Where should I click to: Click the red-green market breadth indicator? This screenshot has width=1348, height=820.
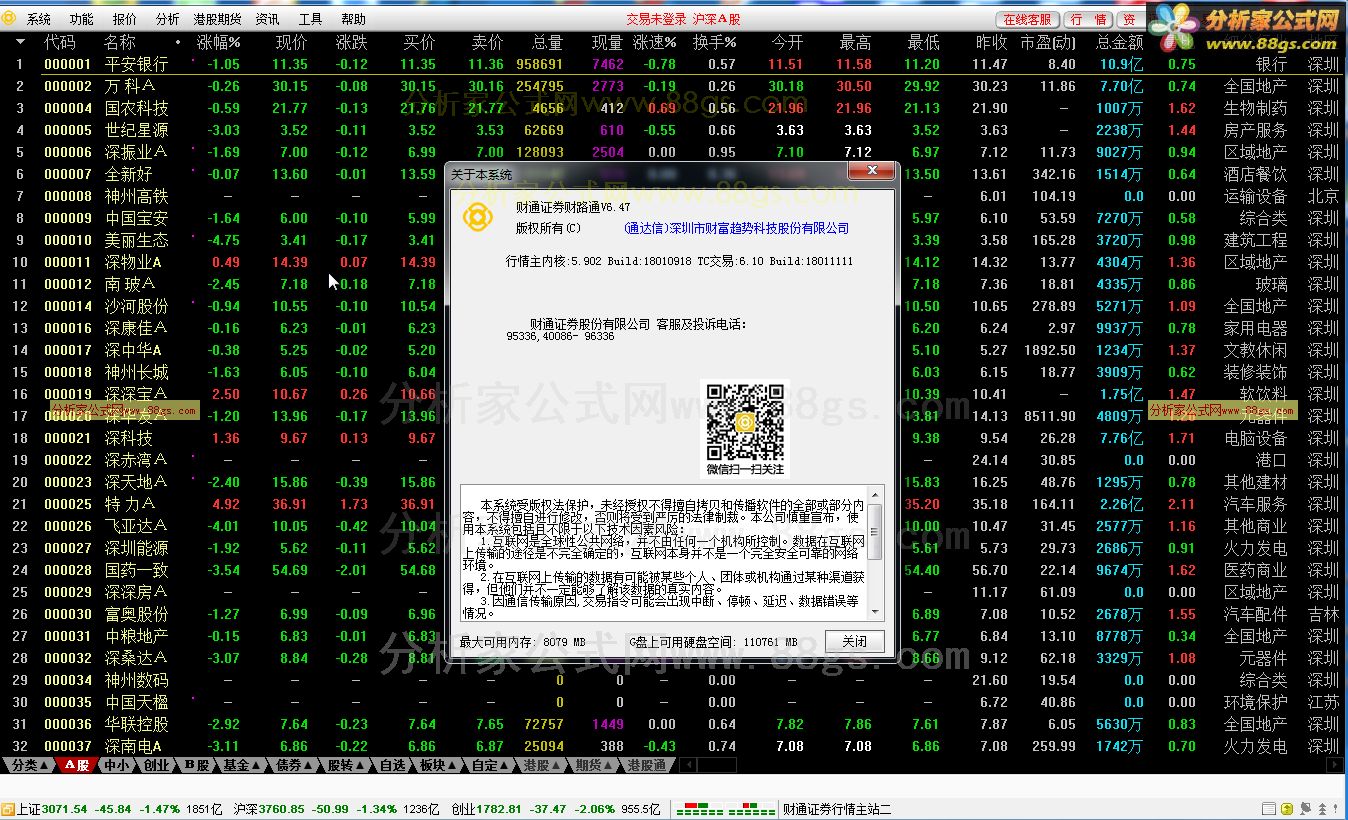point(724,809)
